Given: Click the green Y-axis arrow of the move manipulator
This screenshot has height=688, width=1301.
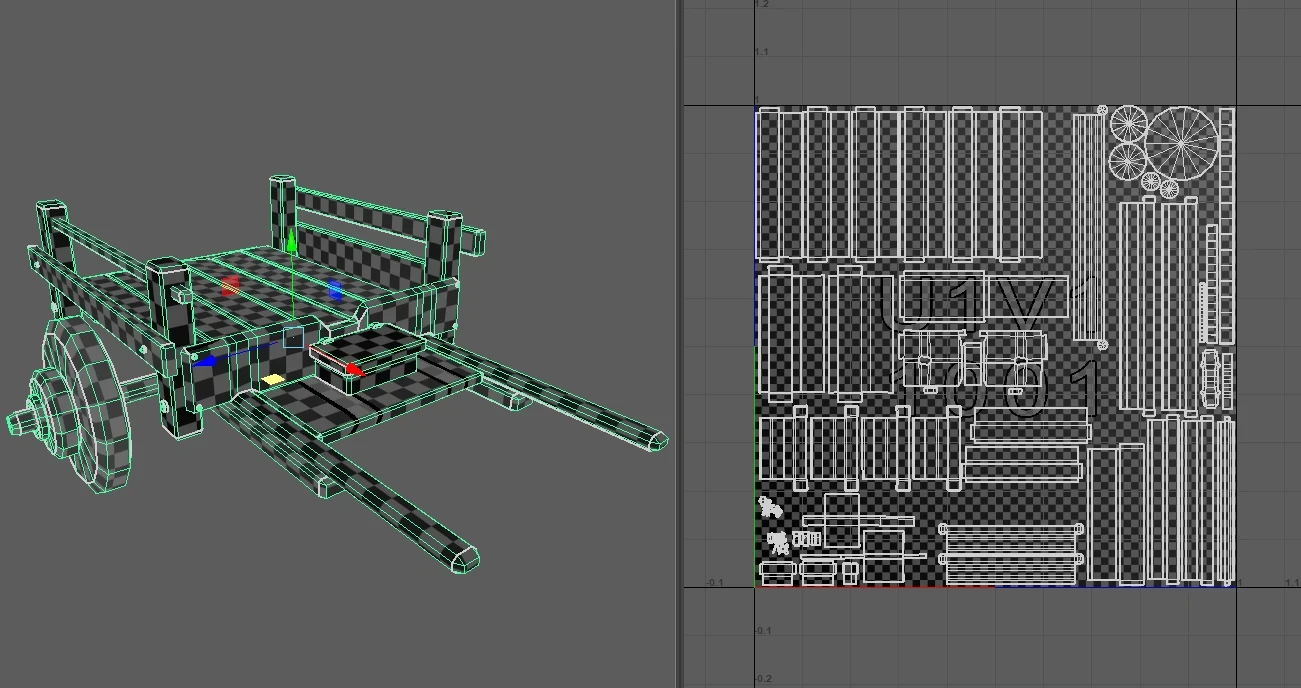Looking at the screenshot, I should (x=290, y=240).
